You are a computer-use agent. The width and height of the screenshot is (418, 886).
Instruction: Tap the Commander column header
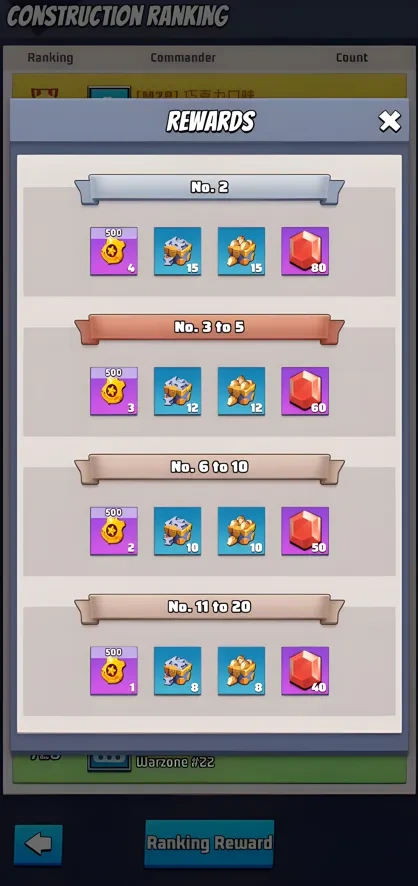point(183,58)
